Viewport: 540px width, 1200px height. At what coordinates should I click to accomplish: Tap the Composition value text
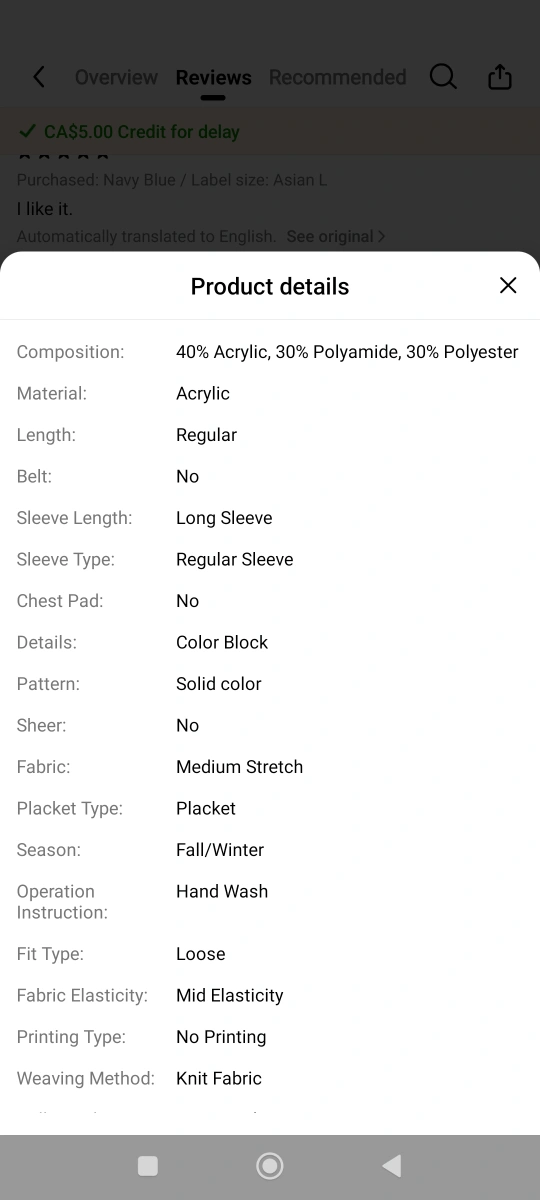(347, 352)
